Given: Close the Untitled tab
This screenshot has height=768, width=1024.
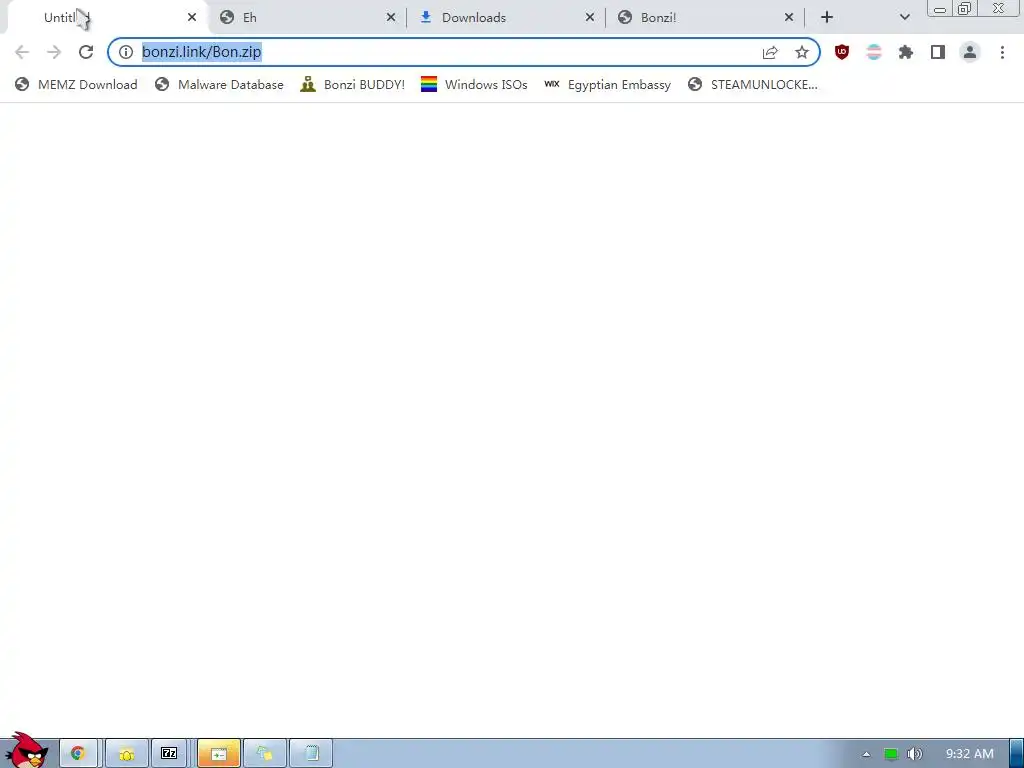Looking at the screenshot, I should click(x=192, y=18).
